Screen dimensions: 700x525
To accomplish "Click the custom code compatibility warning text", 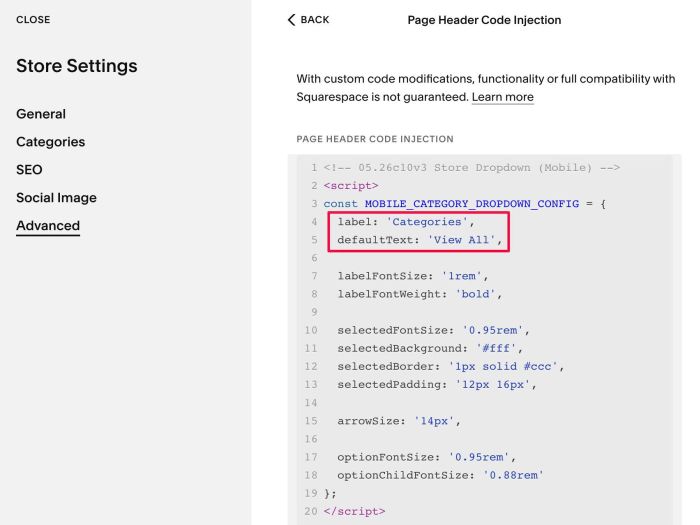I will coord(486,88).
